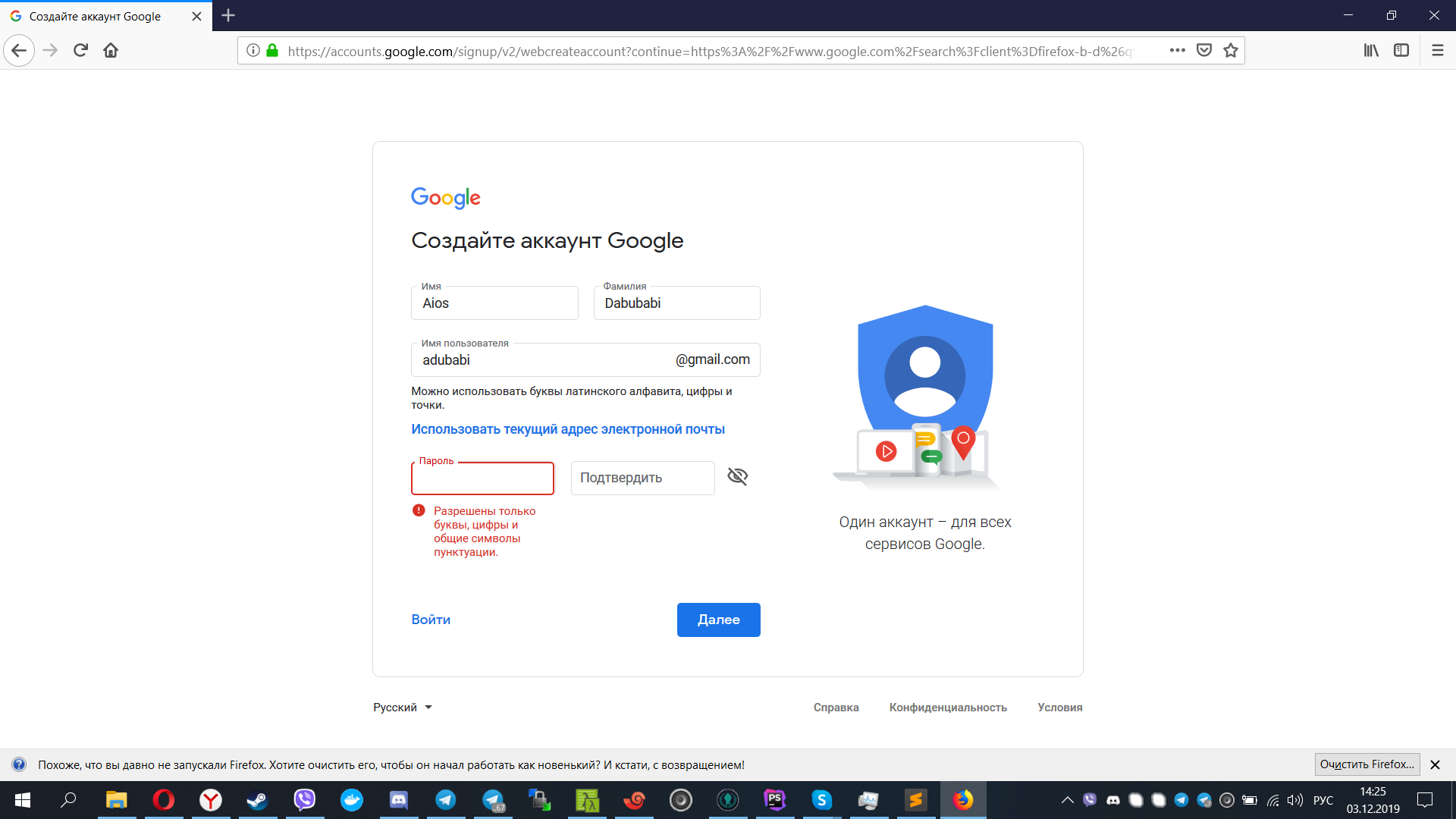1456x819 pixels.
Task: Click the Имя first name field
Action: click(x=494, y=303)
